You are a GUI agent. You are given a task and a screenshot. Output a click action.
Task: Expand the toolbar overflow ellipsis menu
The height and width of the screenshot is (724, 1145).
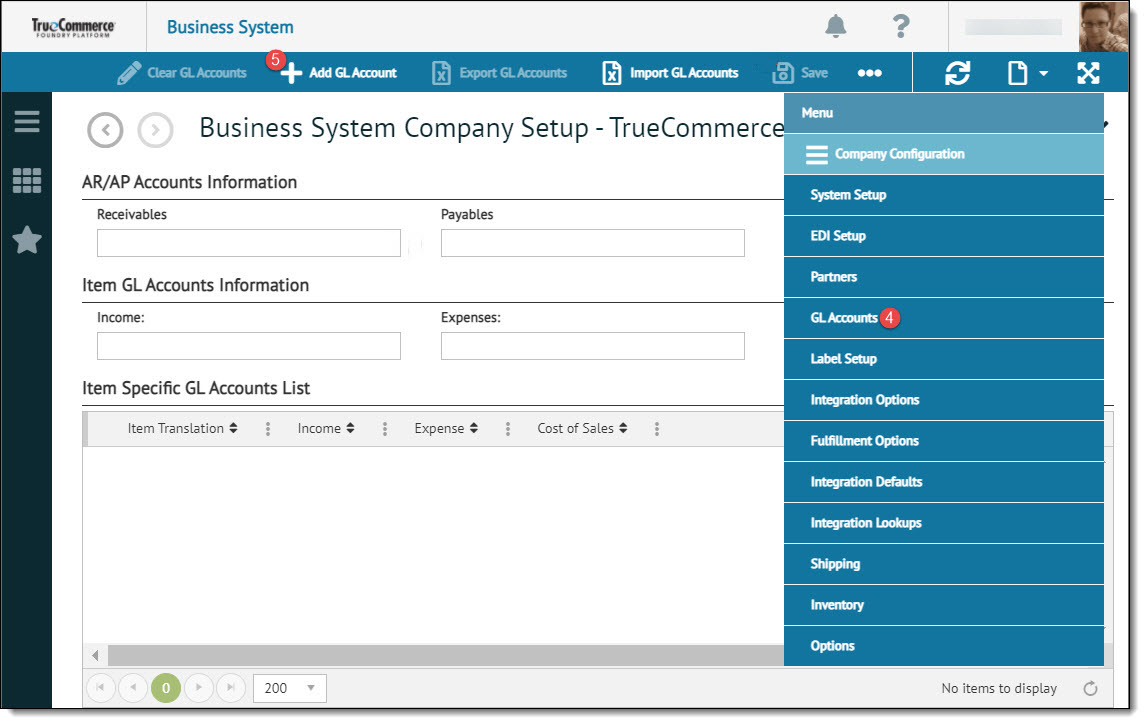tap(869, 72)
